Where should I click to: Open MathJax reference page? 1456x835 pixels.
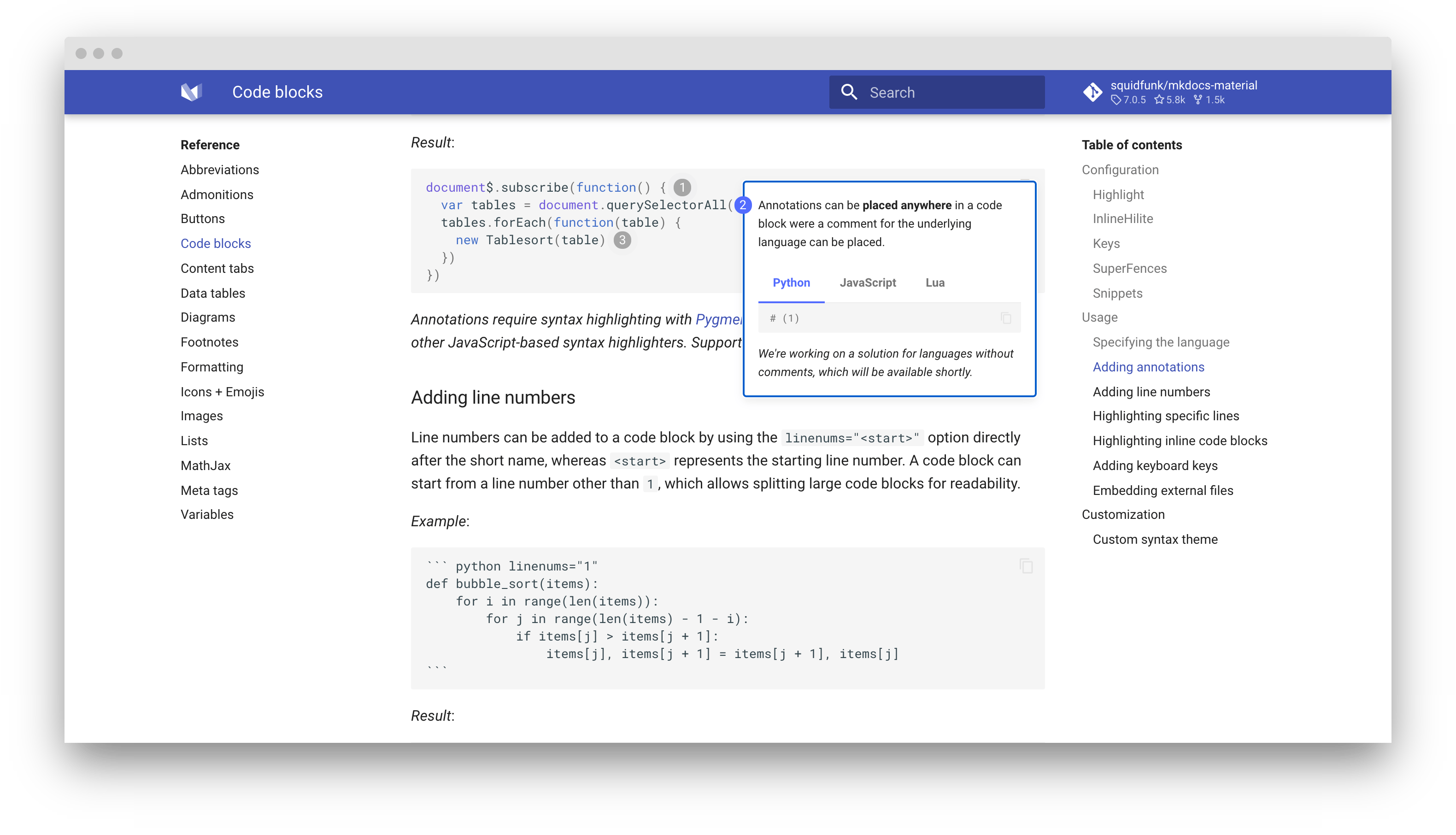[205, 466]
